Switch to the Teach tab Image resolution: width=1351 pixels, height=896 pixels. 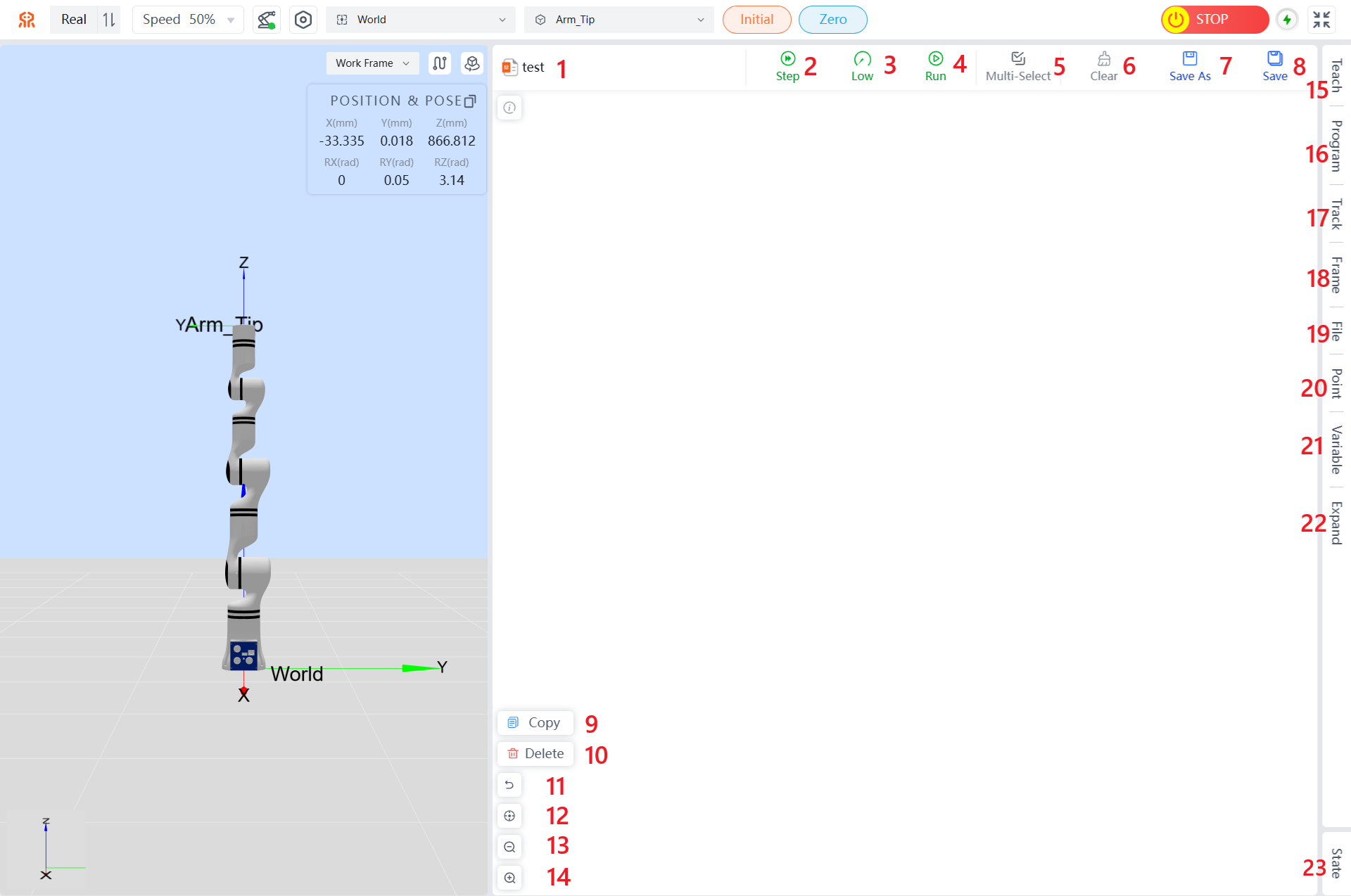coord(1336,75)
